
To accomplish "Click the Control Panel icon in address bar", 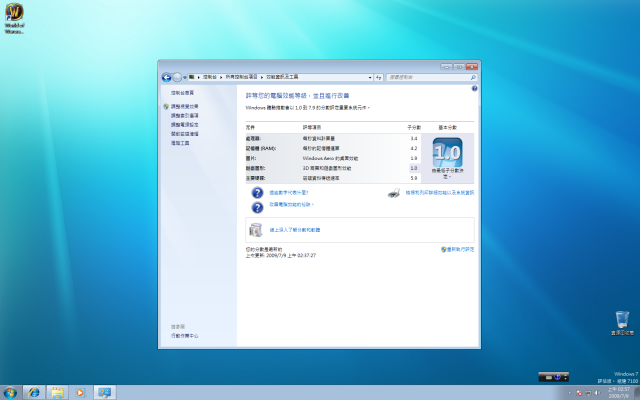I will point(191,77).
